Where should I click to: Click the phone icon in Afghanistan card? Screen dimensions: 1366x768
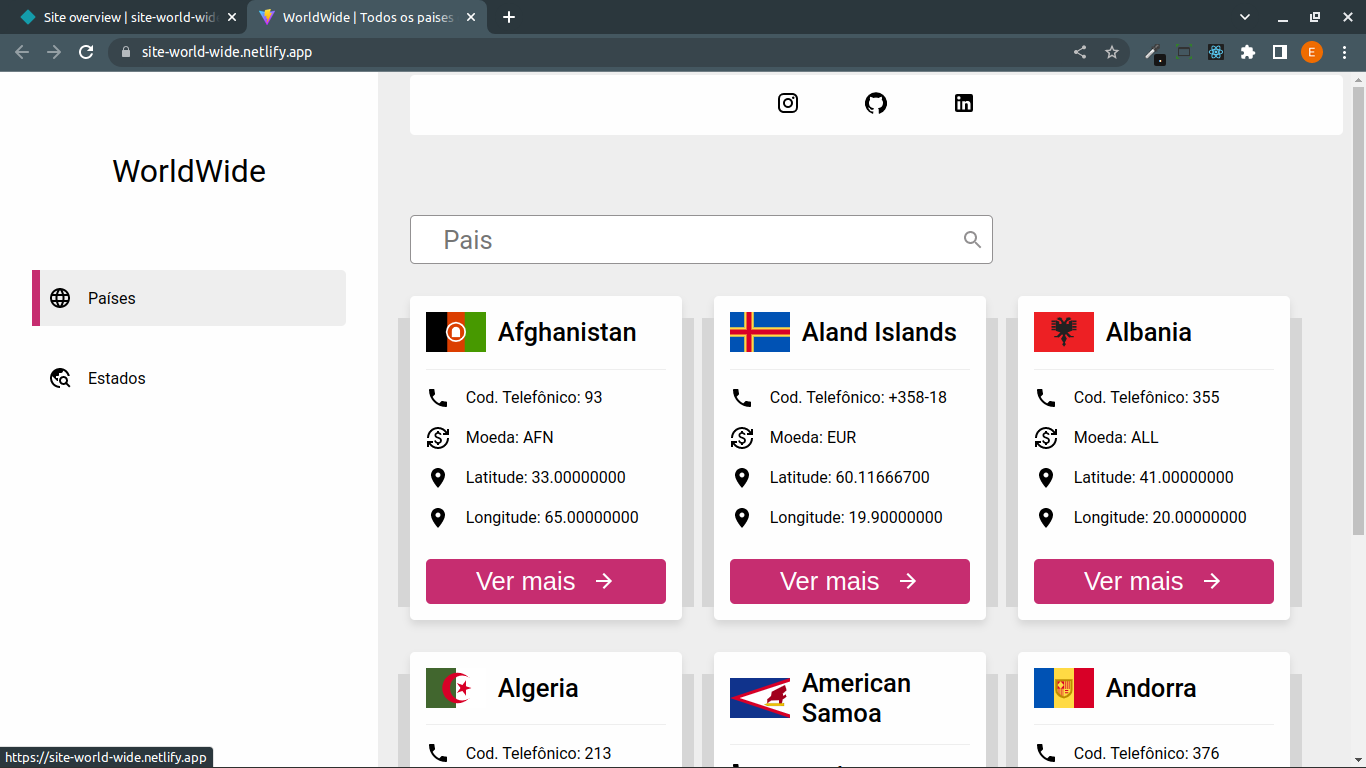438,397
